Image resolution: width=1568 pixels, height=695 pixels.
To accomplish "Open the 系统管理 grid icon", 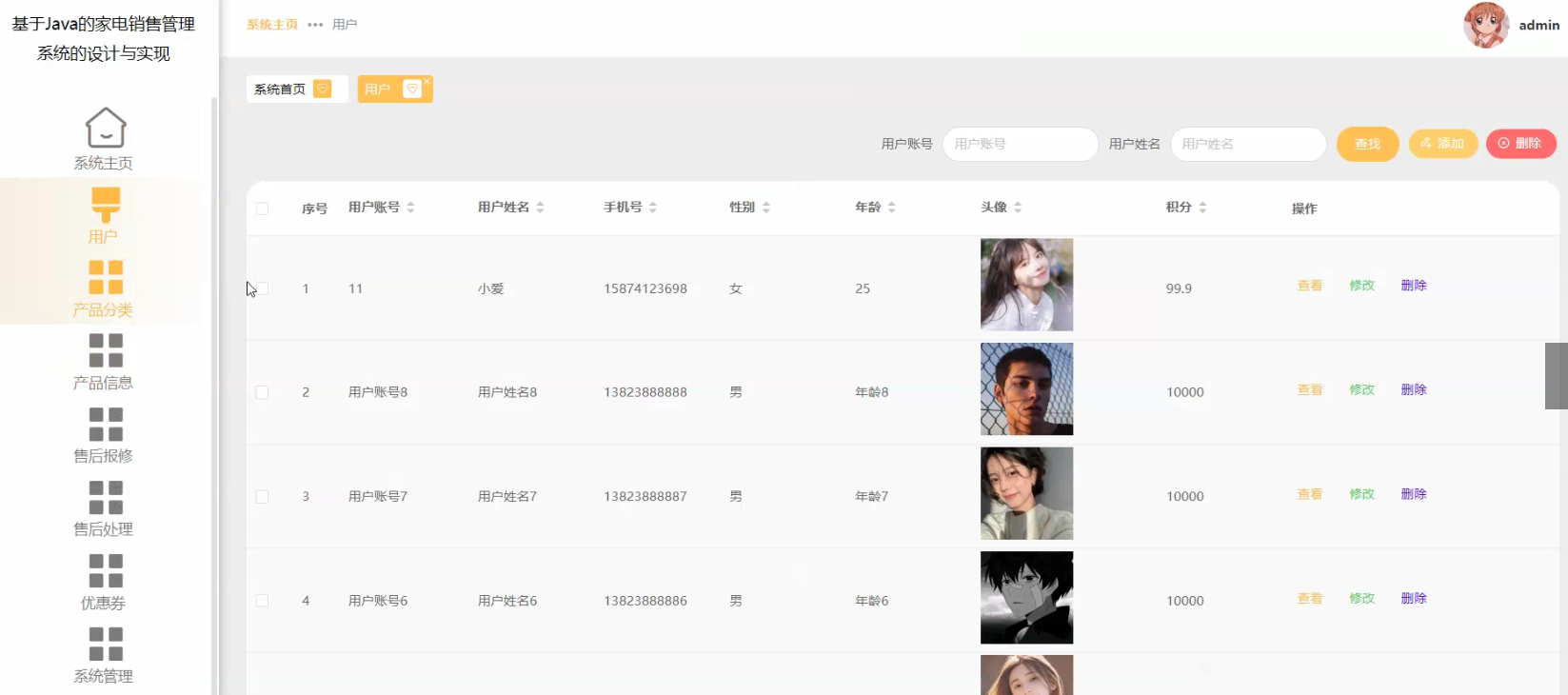I will 106,644.
